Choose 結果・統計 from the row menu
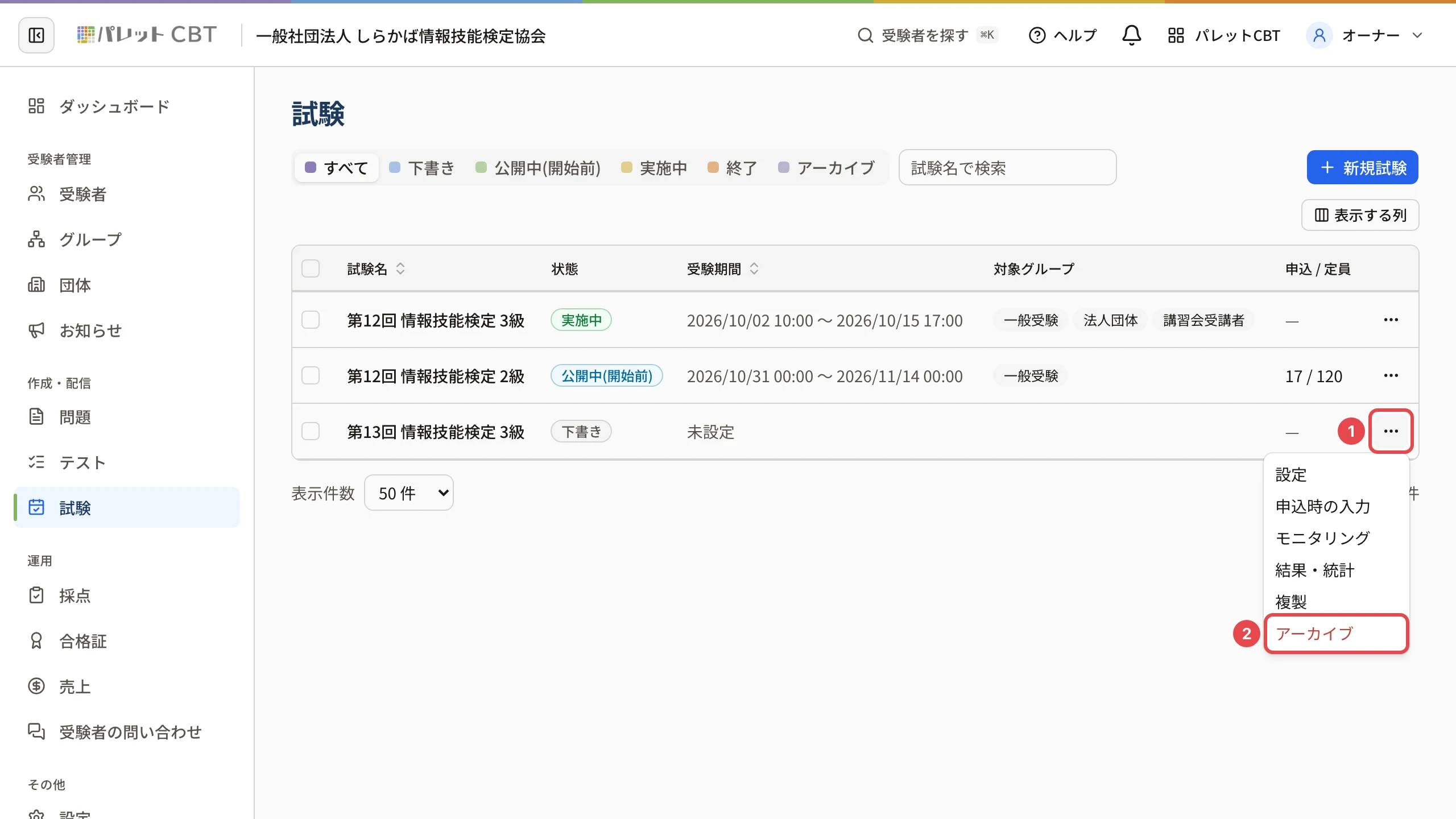This screenshot has width=1456, height=819. (x=1337, y=570)
